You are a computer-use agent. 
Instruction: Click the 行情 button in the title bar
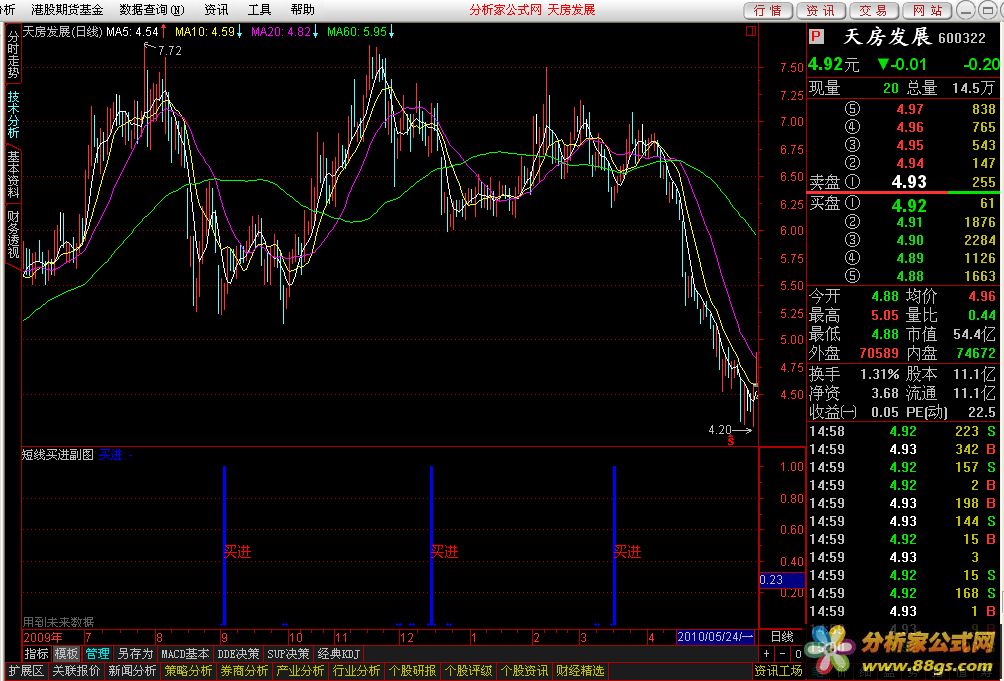tap(768, 10)
